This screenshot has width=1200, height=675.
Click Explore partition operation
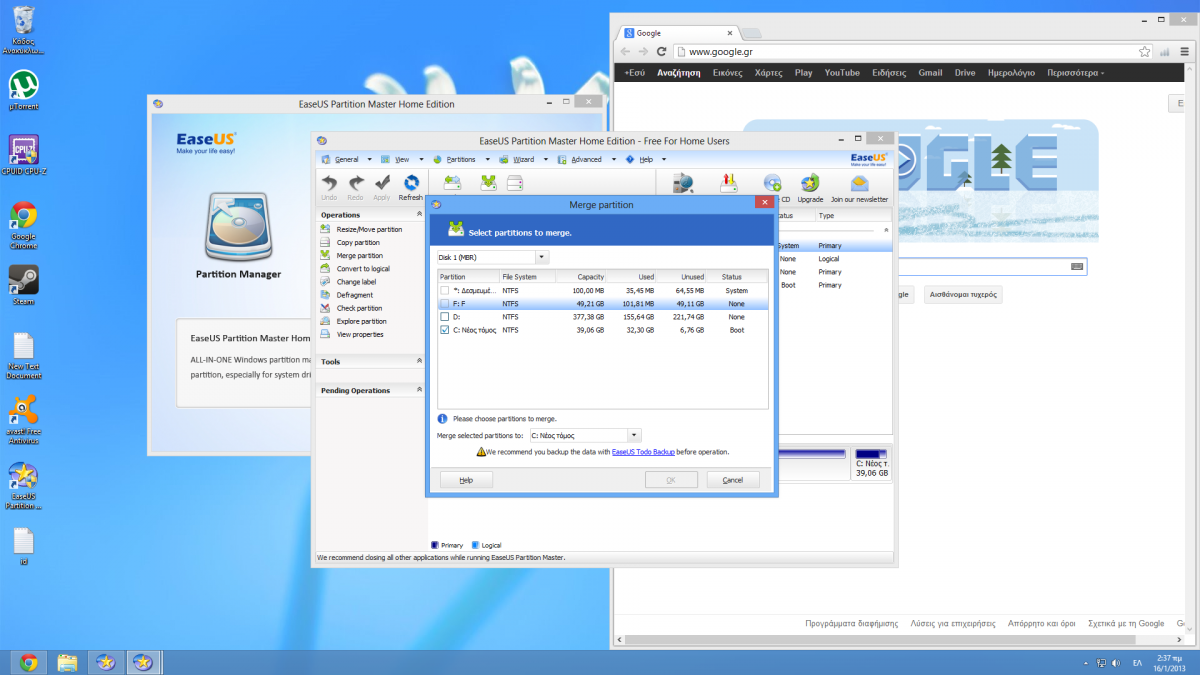[x=361, y=321]
